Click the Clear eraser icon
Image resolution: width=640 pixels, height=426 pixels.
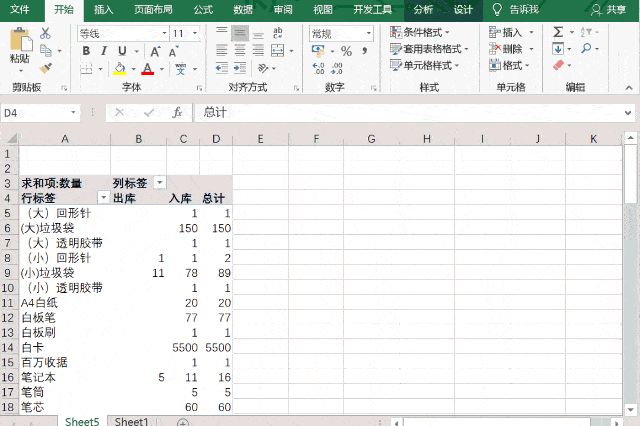tap(559, 65)
